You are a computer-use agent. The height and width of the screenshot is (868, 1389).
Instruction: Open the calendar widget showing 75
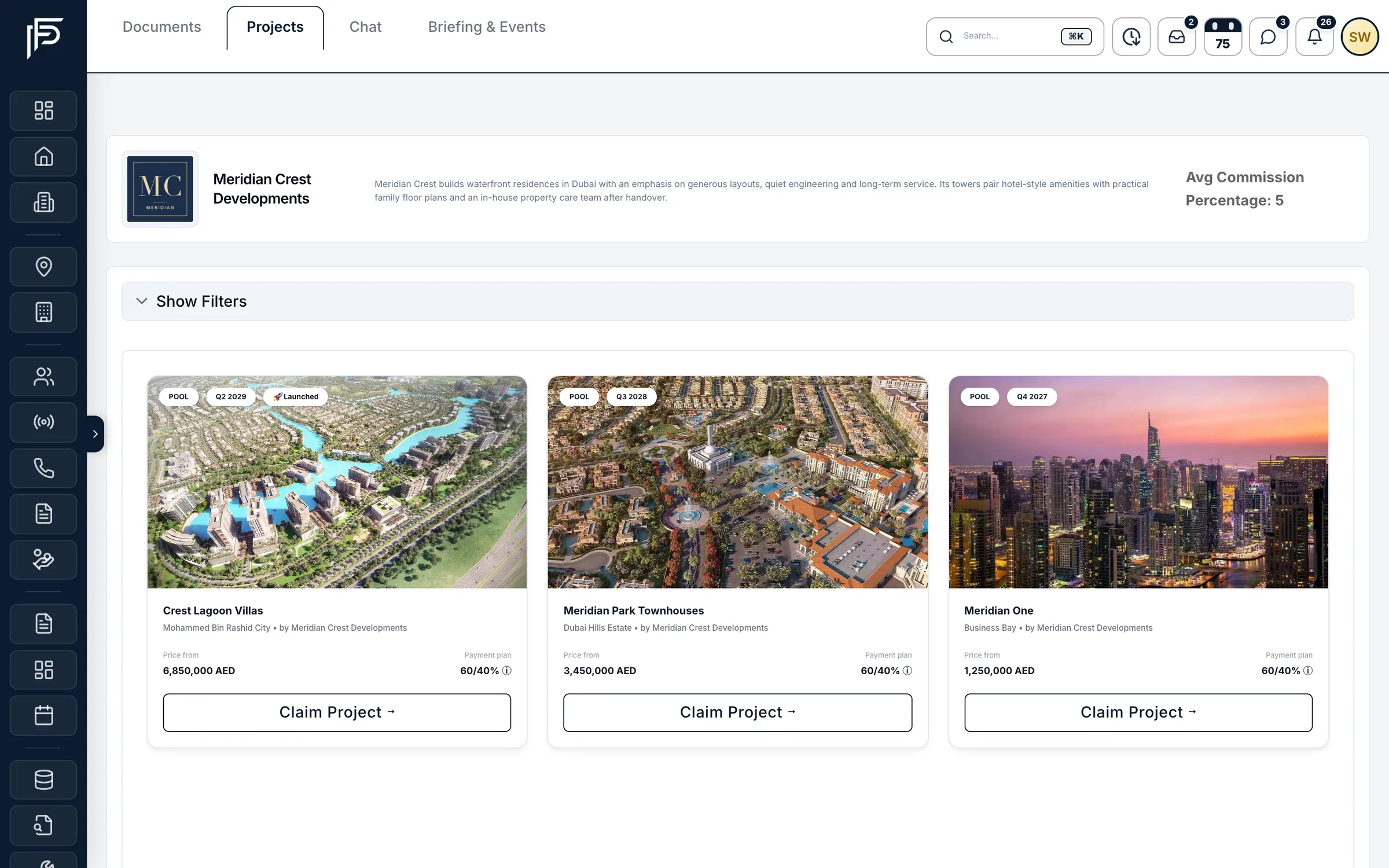click(1222, 36)
